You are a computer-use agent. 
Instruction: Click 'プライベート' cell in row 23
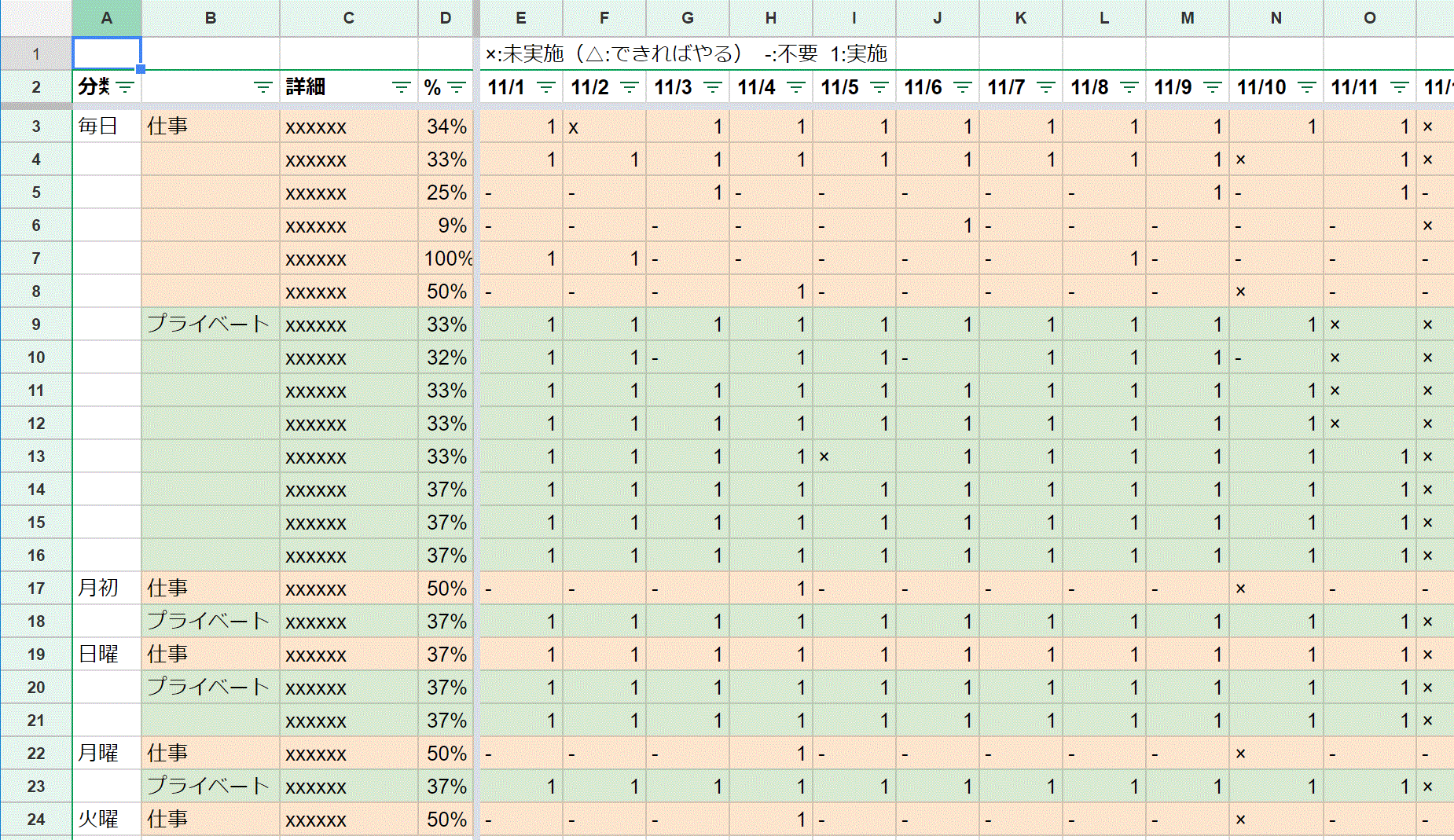click(211, 787)
